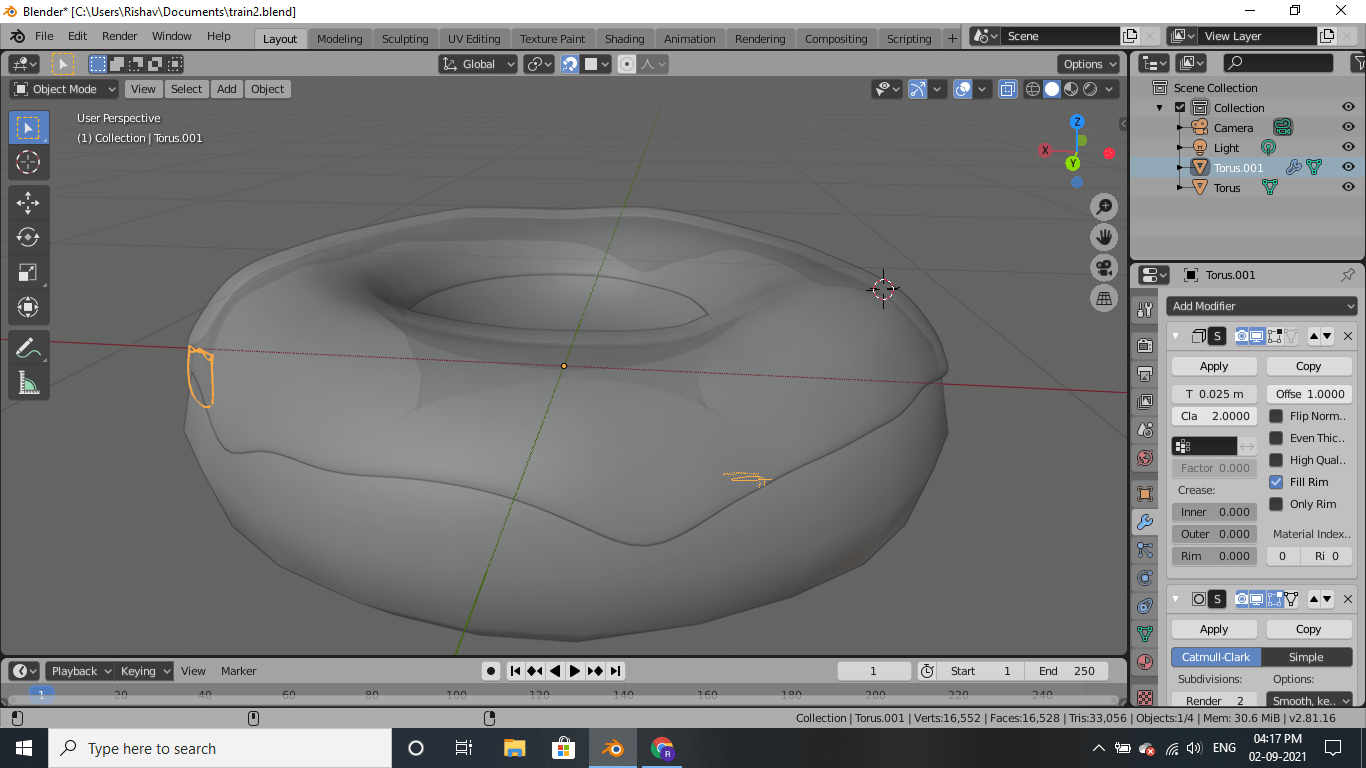Screen dimensions: 1366x768
Task: Open the Render menu
Action: [119, 36]
